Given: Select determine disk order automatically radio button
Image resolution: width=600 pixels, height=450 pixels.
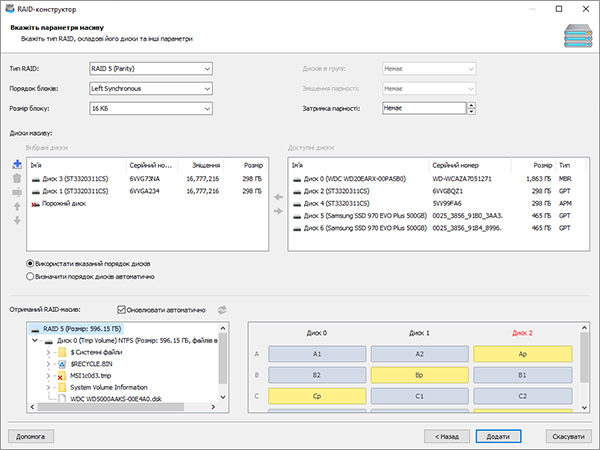Looking at the screenshot, I should (30, 276).
